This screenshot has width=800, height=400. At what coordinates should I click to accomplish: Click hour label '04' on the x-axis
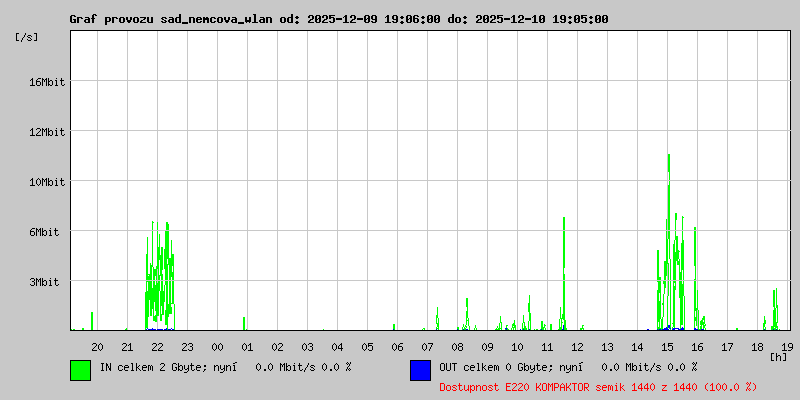pos(338,347)
